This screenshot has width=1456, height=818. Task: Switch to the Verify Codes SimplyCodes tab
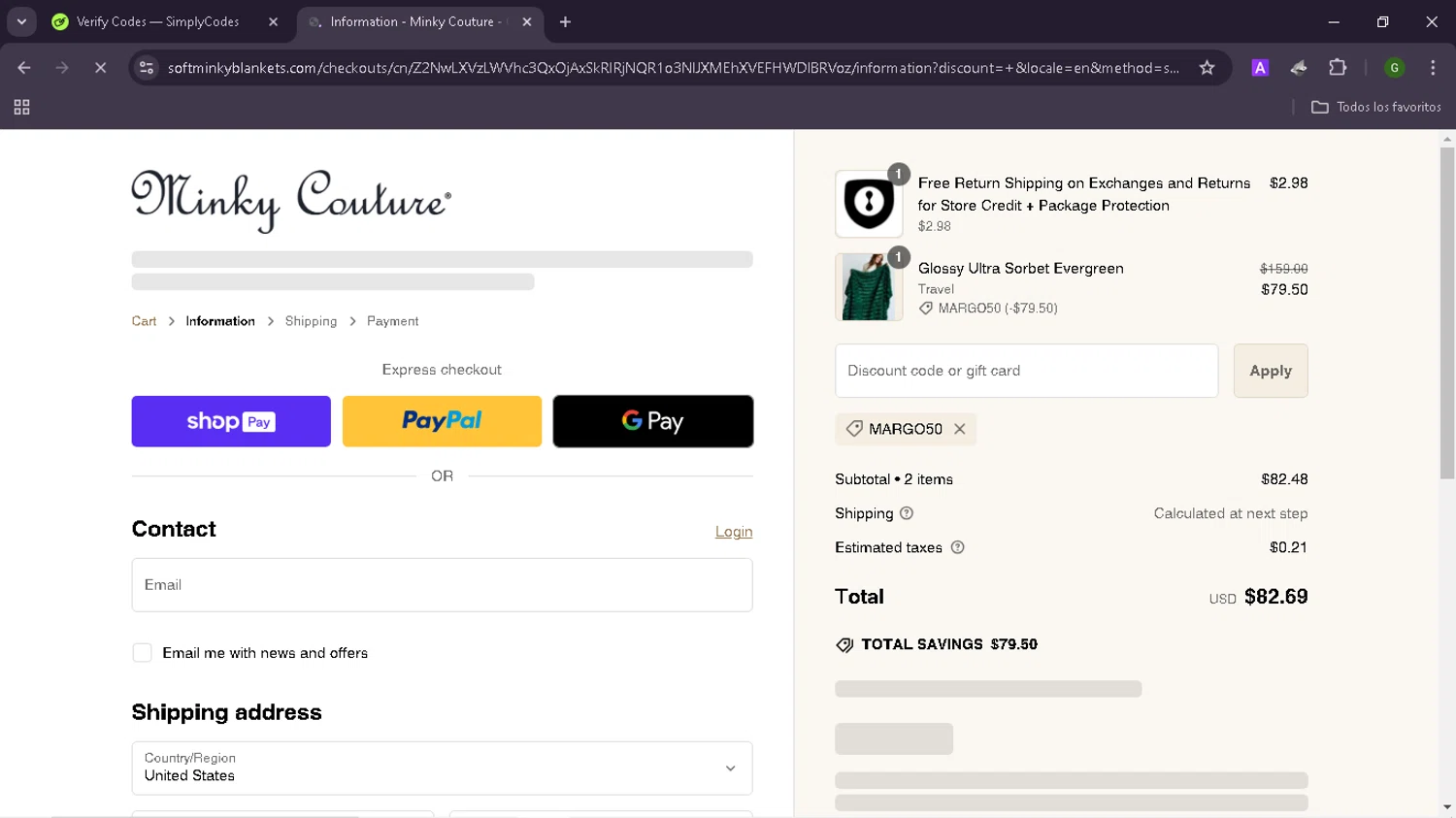click(167, 21)
